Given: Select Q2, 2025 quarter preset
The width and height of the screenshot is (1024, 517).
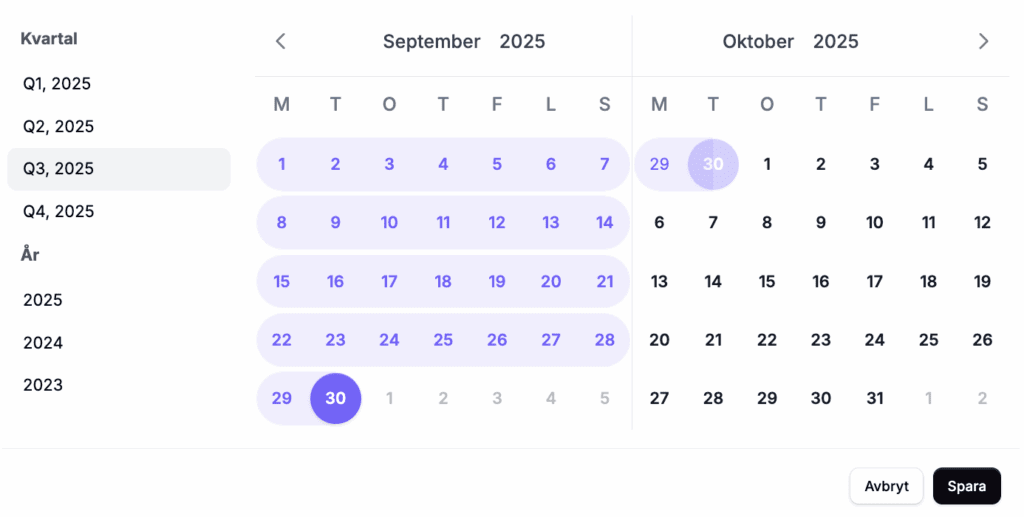Looking at the screenshot, I should tap(58, 127).
